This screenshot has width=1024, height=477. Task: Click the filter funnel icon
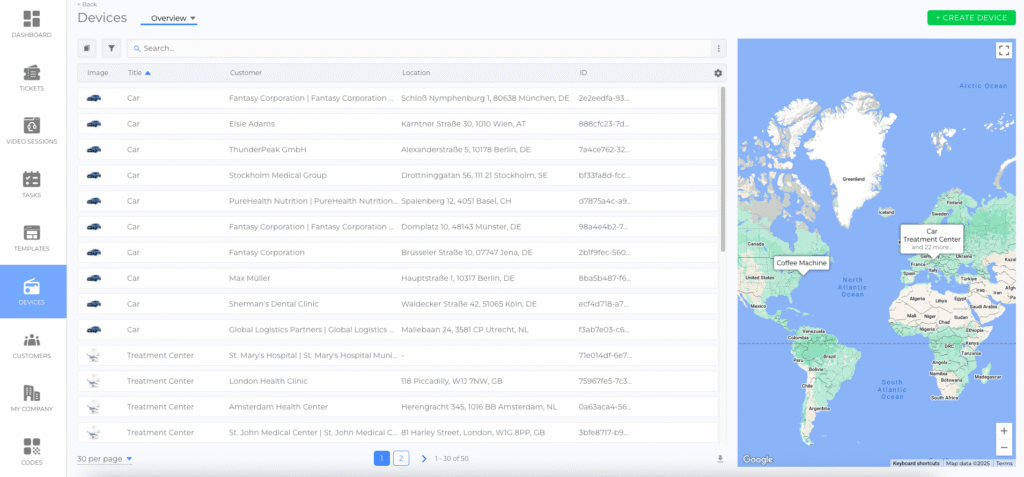tap(111, 48)
